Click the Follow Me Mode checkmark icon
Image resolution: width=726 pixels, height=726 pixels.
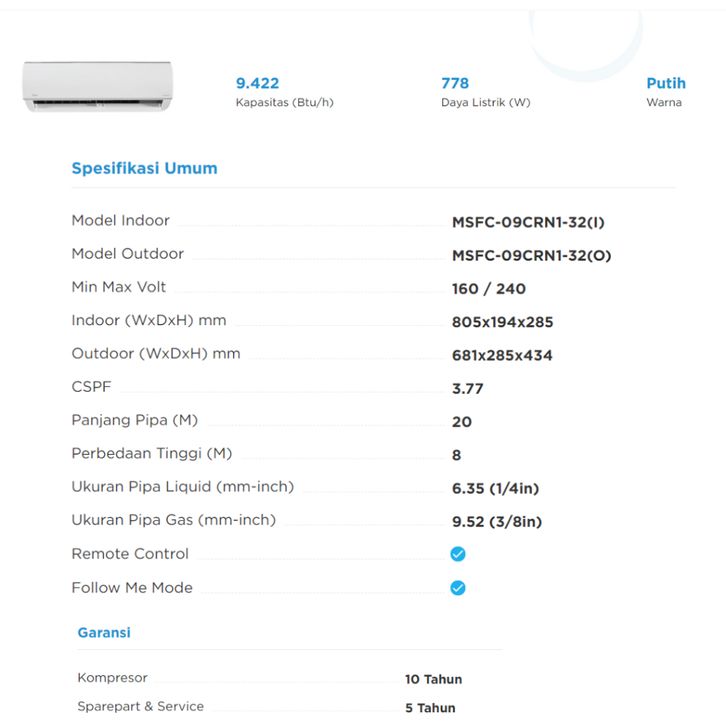point(458,588)
